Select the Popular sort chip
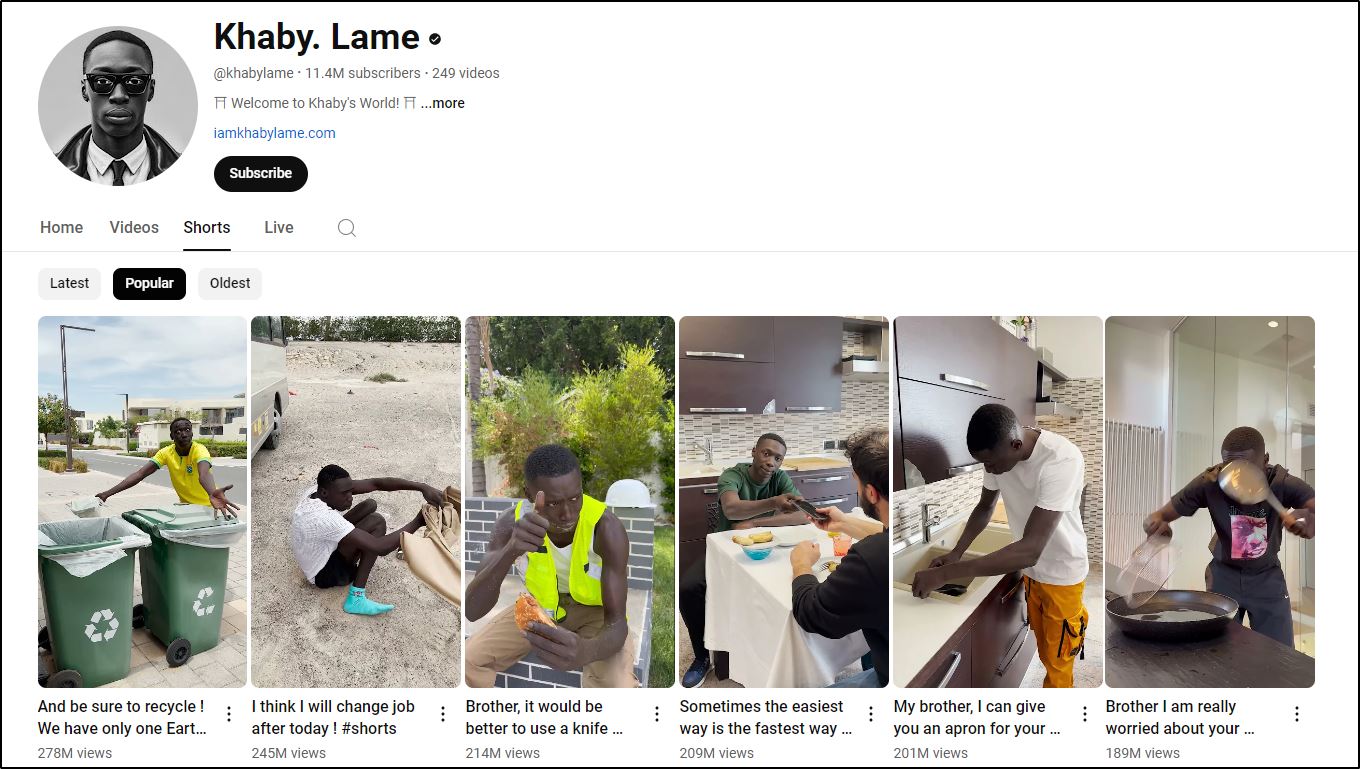Image resolution: width=1360 pixels, height=769 pixels. [150, 283]
